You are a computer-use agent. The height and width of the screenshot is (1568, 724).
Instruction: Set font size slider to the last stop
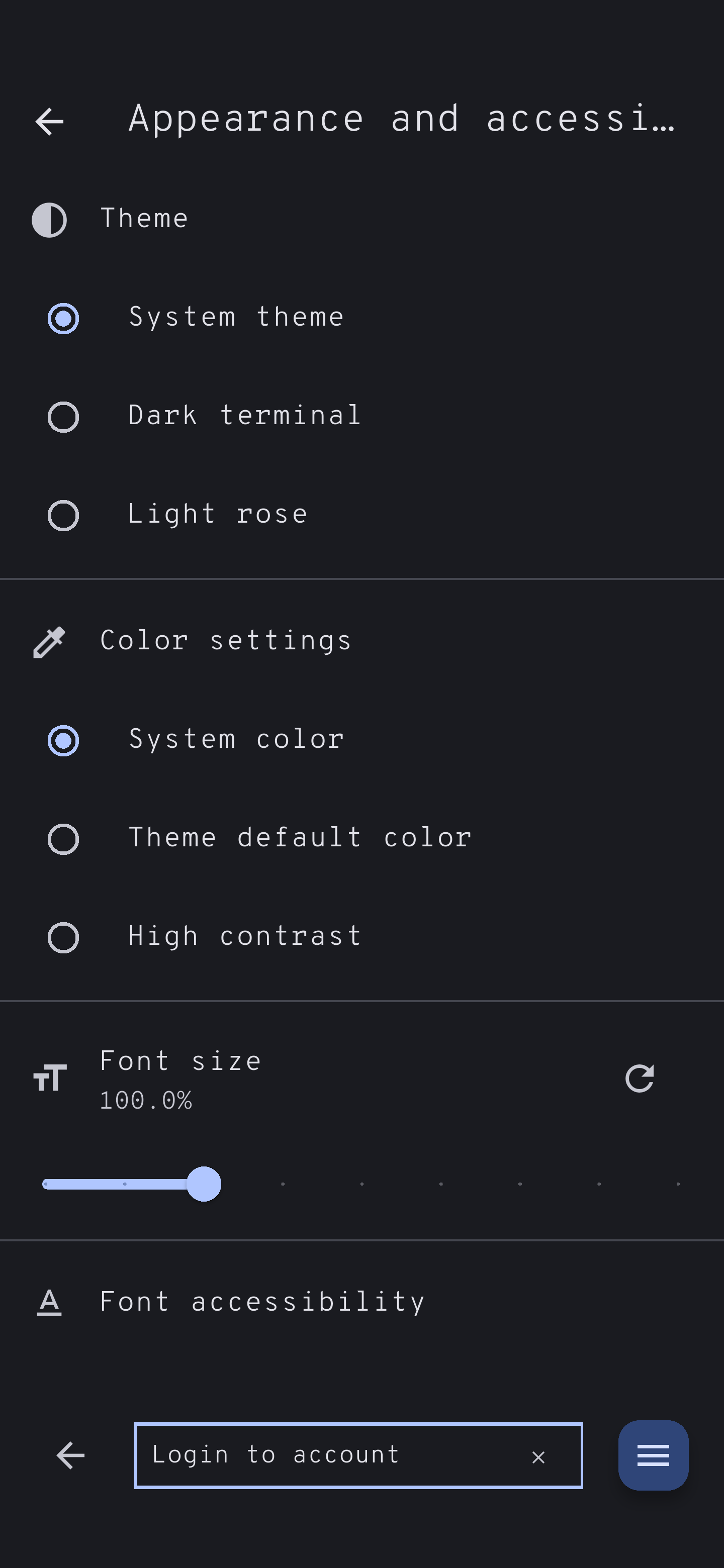point(678,1184)
